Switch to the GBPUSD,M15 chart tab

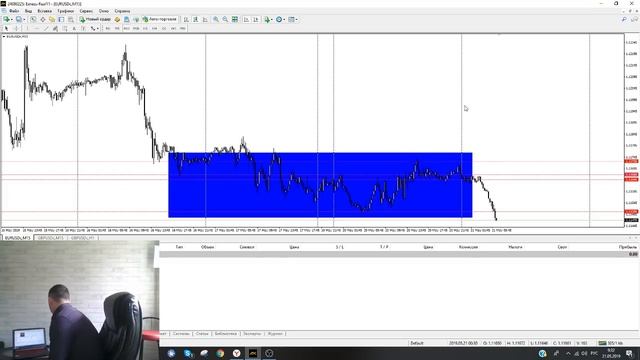pyautogui.click(x=51, y=238)
